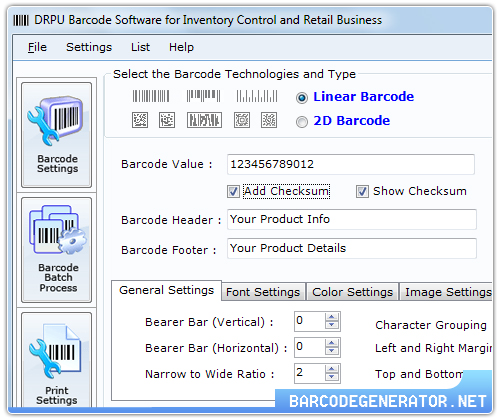Switch to the Font Settings tab
The height and width of the screenshot is (420, 500).
click(263, 292)
